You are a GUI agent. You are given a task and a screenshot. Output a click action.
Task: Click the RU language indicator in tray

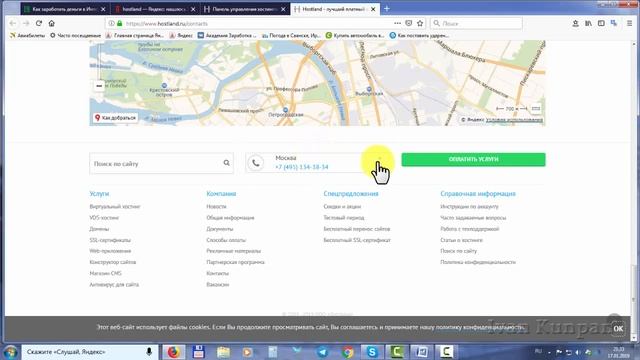tap(538, 351)
